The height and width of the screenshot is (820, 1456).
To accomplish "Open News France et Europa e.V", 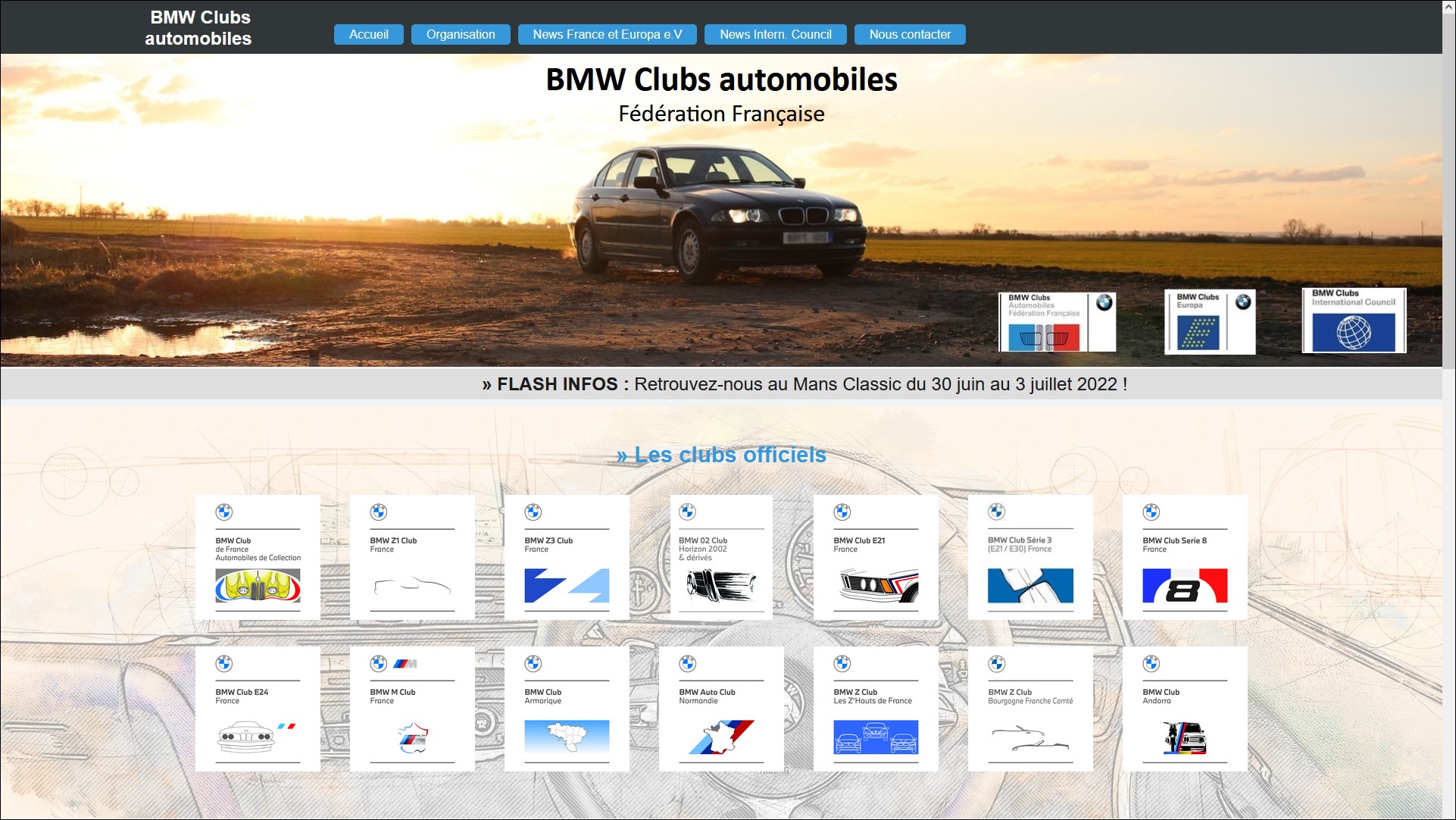I will 608,35.
